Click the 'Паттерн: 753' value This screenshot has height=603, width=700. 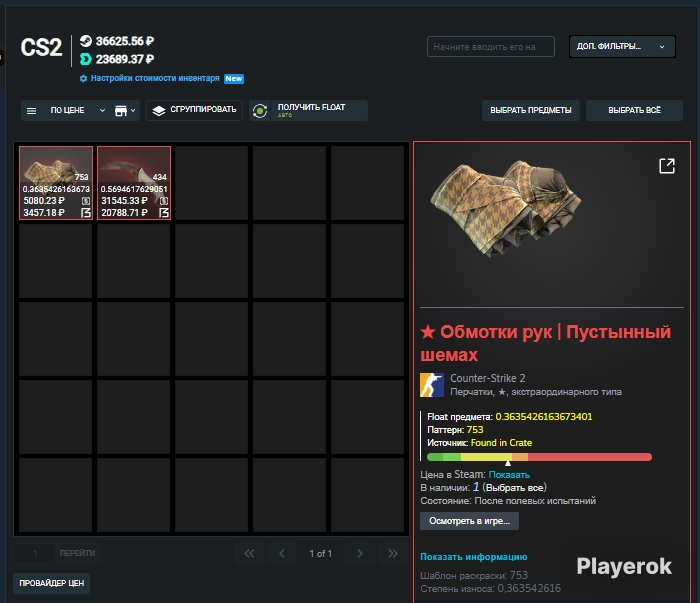point(475,430)
